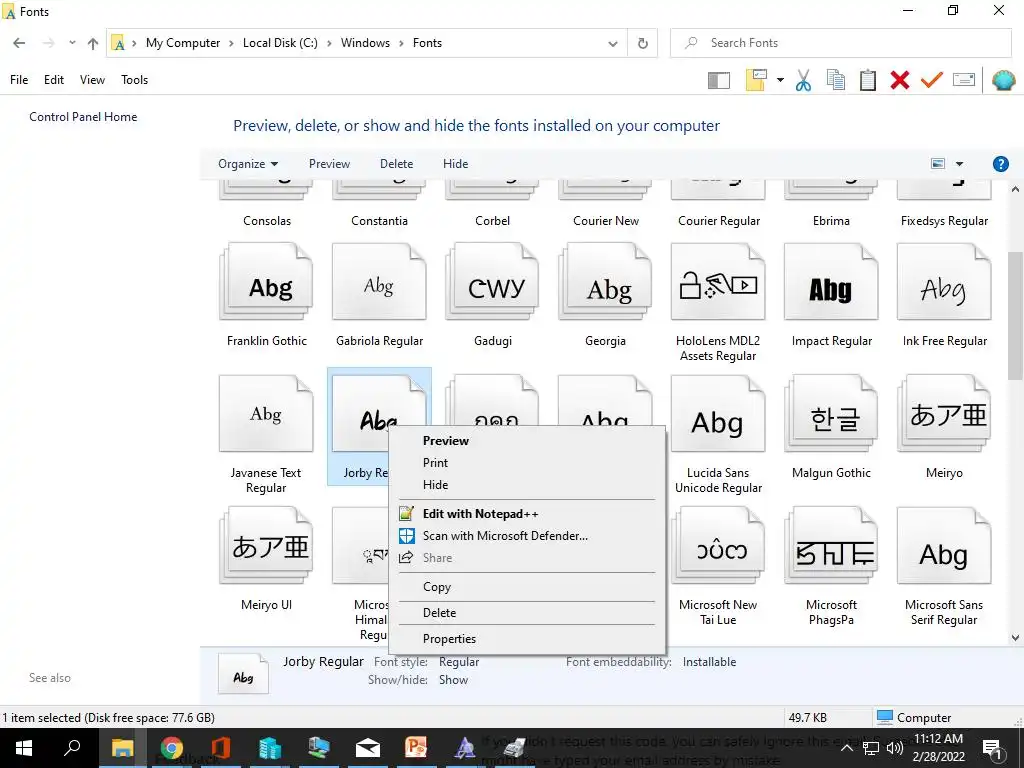Open the Organize dropdown
The width and height of the screenshot is (1024, 768).
pos(248,164)
